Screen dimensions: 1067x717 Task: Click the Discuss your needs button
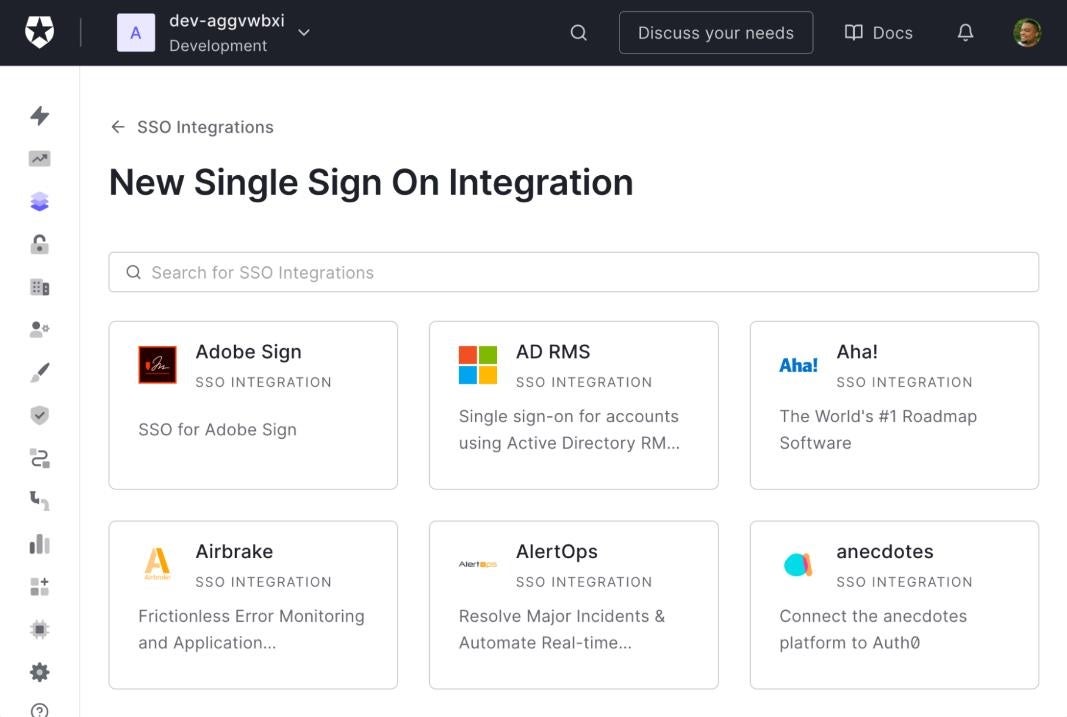715,33
